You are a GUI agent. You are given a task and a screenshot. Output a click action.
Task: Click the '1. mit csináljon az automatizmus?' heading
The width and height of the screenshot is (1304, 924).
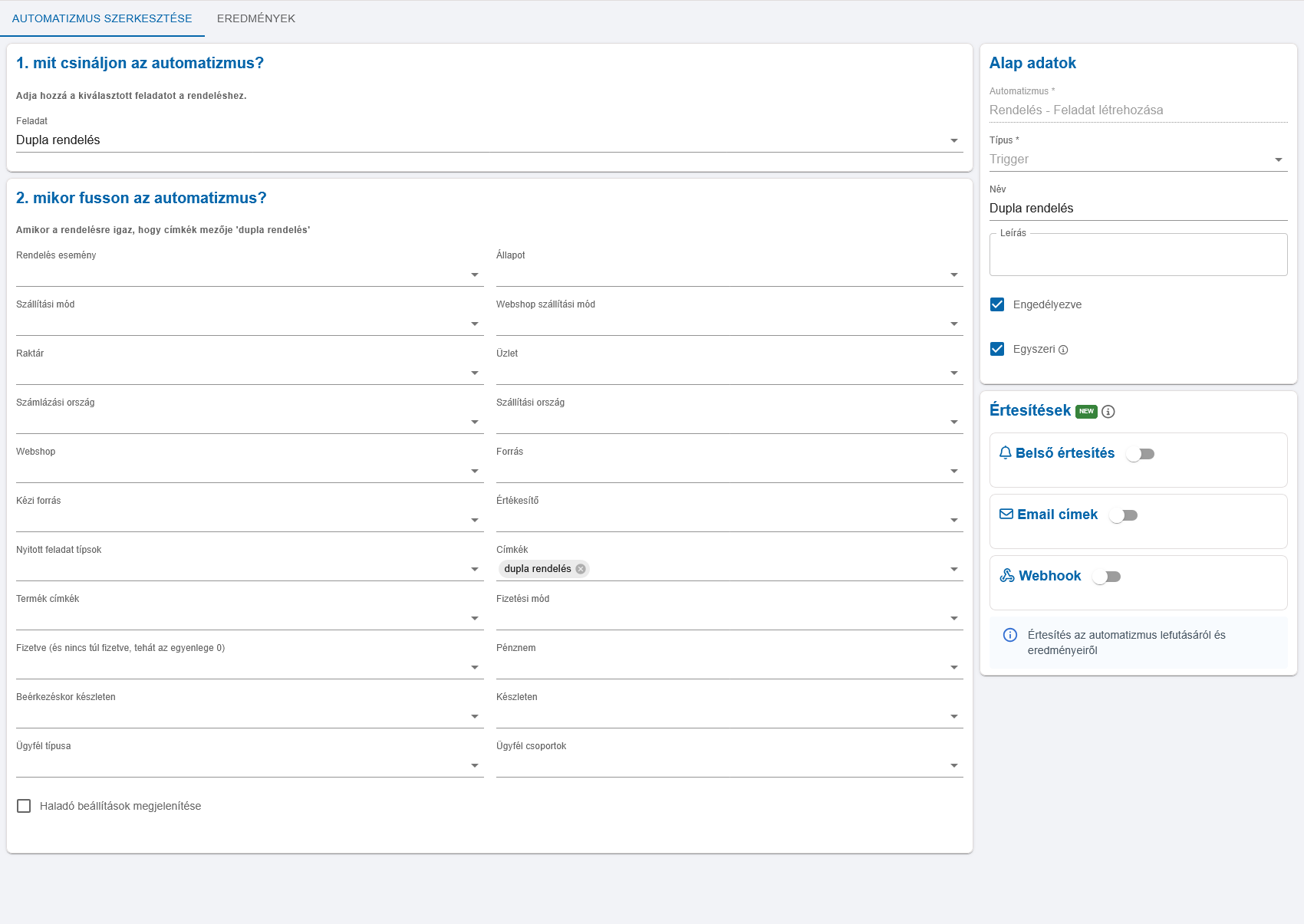(x=140, y=63)
